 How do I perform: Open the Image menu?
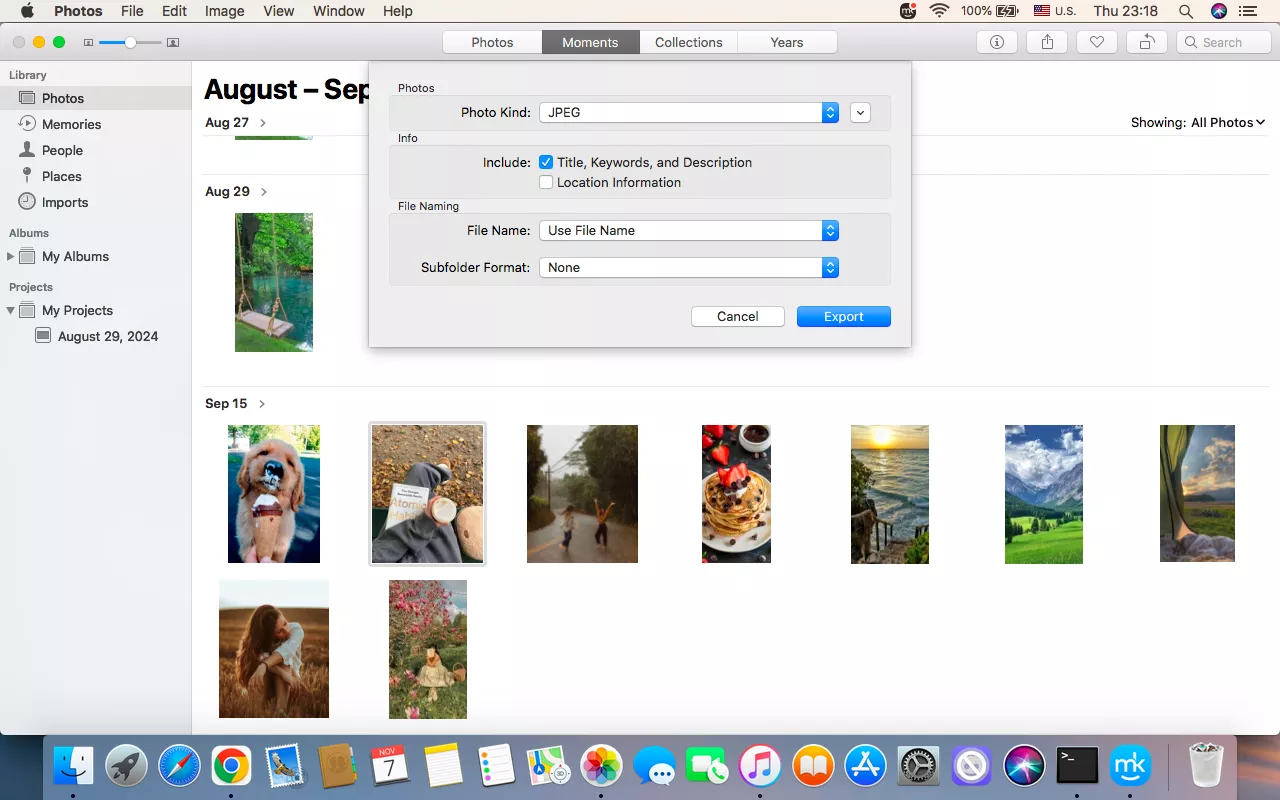(224, 11)
